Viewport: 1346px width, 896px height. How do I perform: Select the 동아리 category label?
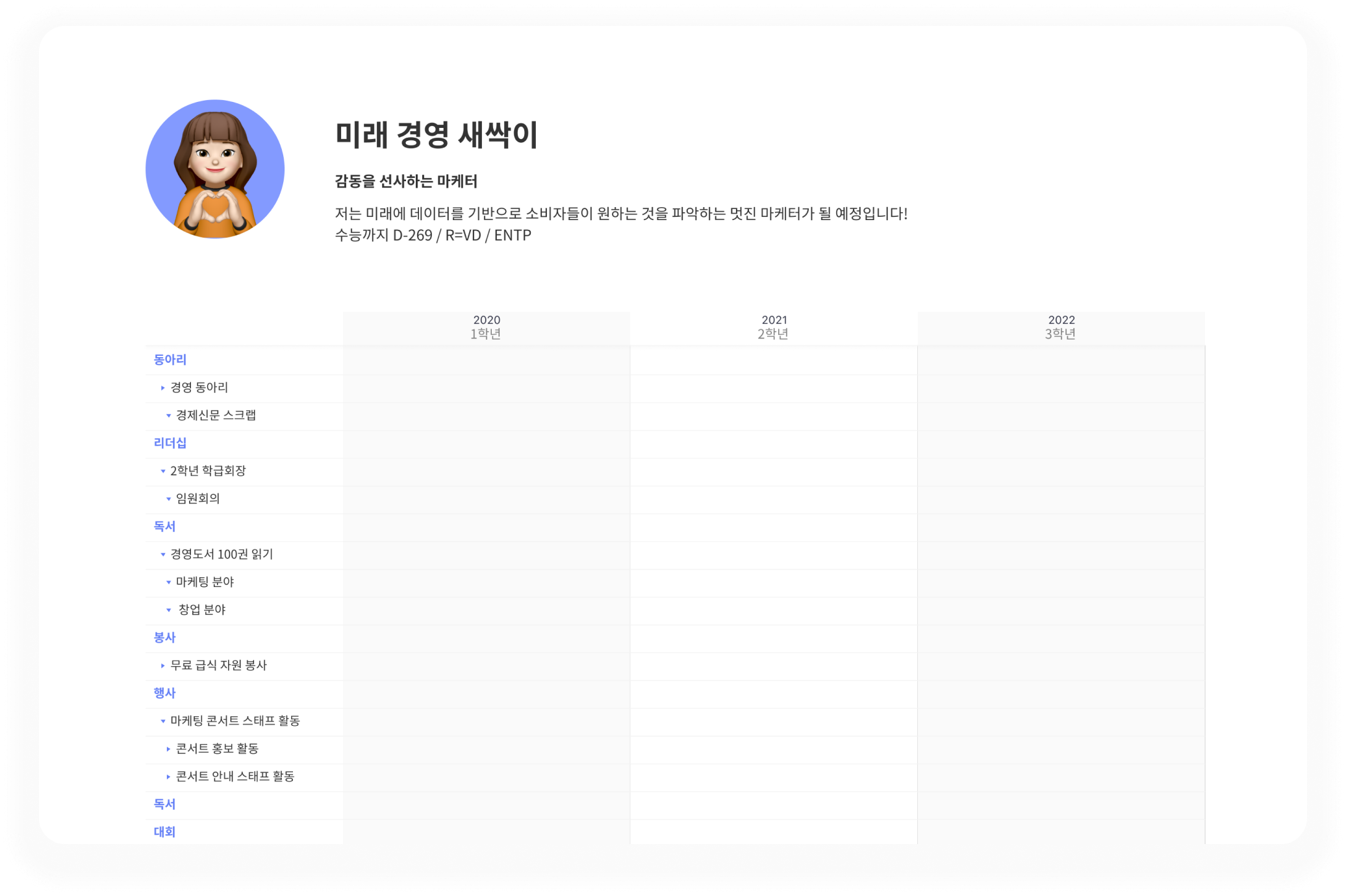(x=170, y=360)
